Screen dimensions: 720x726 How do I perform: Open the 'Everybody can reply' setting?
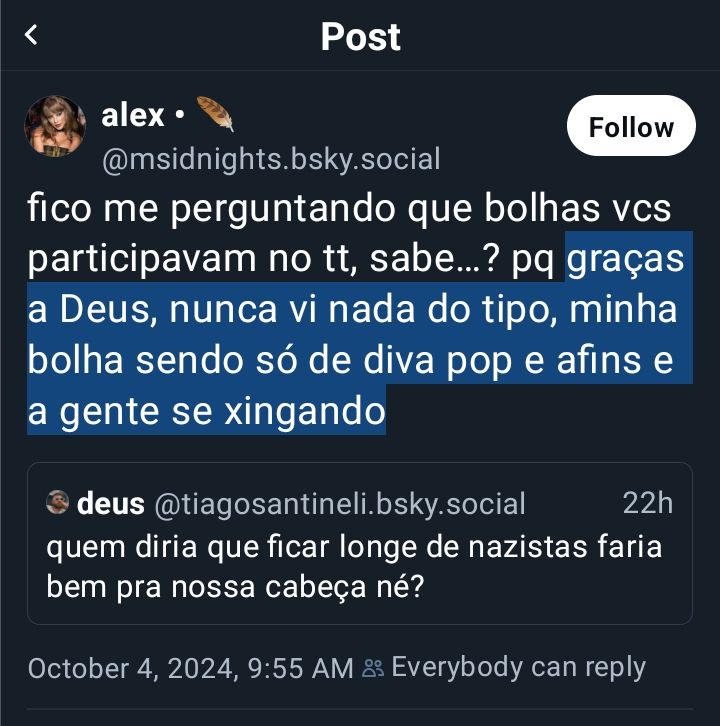518,668
